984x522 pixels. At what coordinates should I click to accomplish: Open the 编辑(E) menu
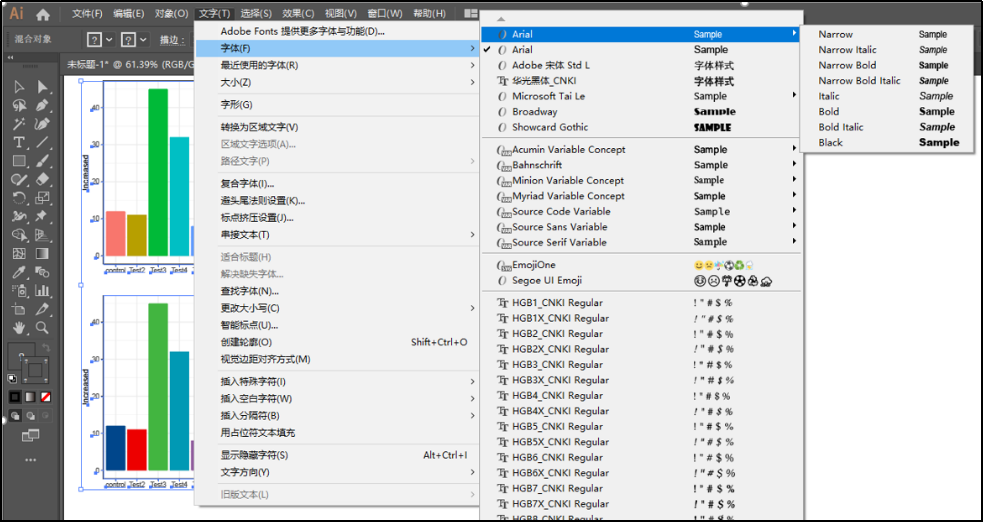coord(129,14)
